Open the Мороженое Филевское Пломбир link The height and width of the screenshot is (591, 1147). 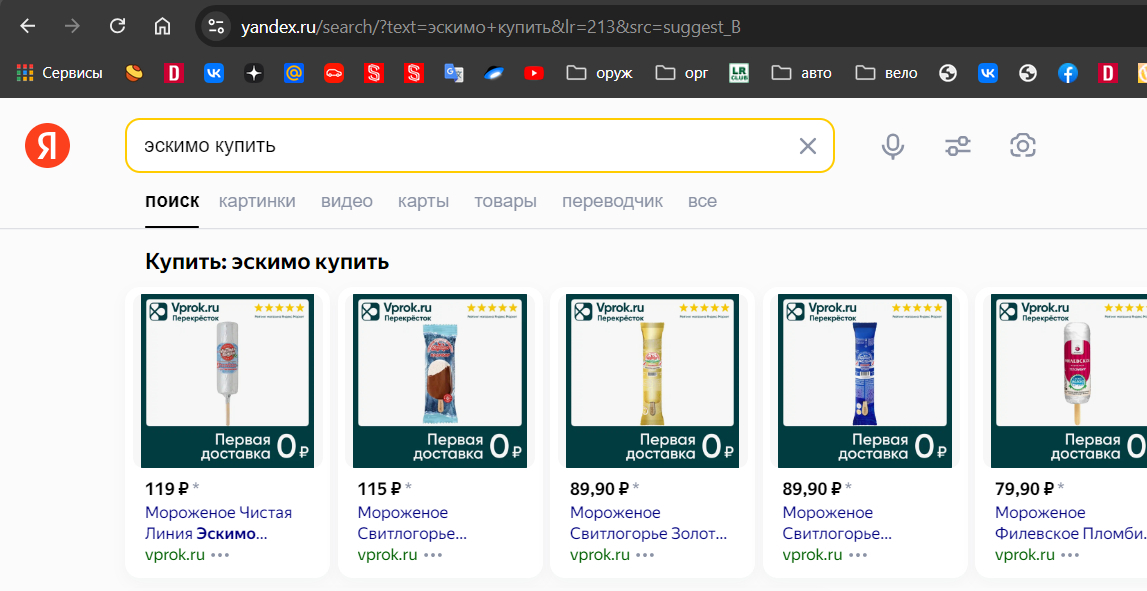1069,522
